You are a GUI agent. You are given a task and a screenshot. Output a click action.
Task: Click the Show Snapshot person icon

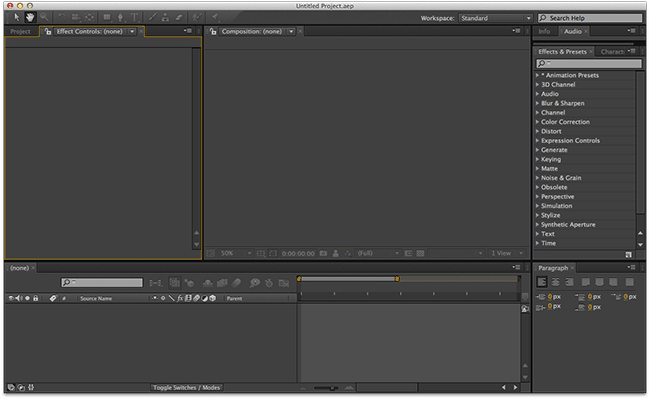[x=336, y=253]
